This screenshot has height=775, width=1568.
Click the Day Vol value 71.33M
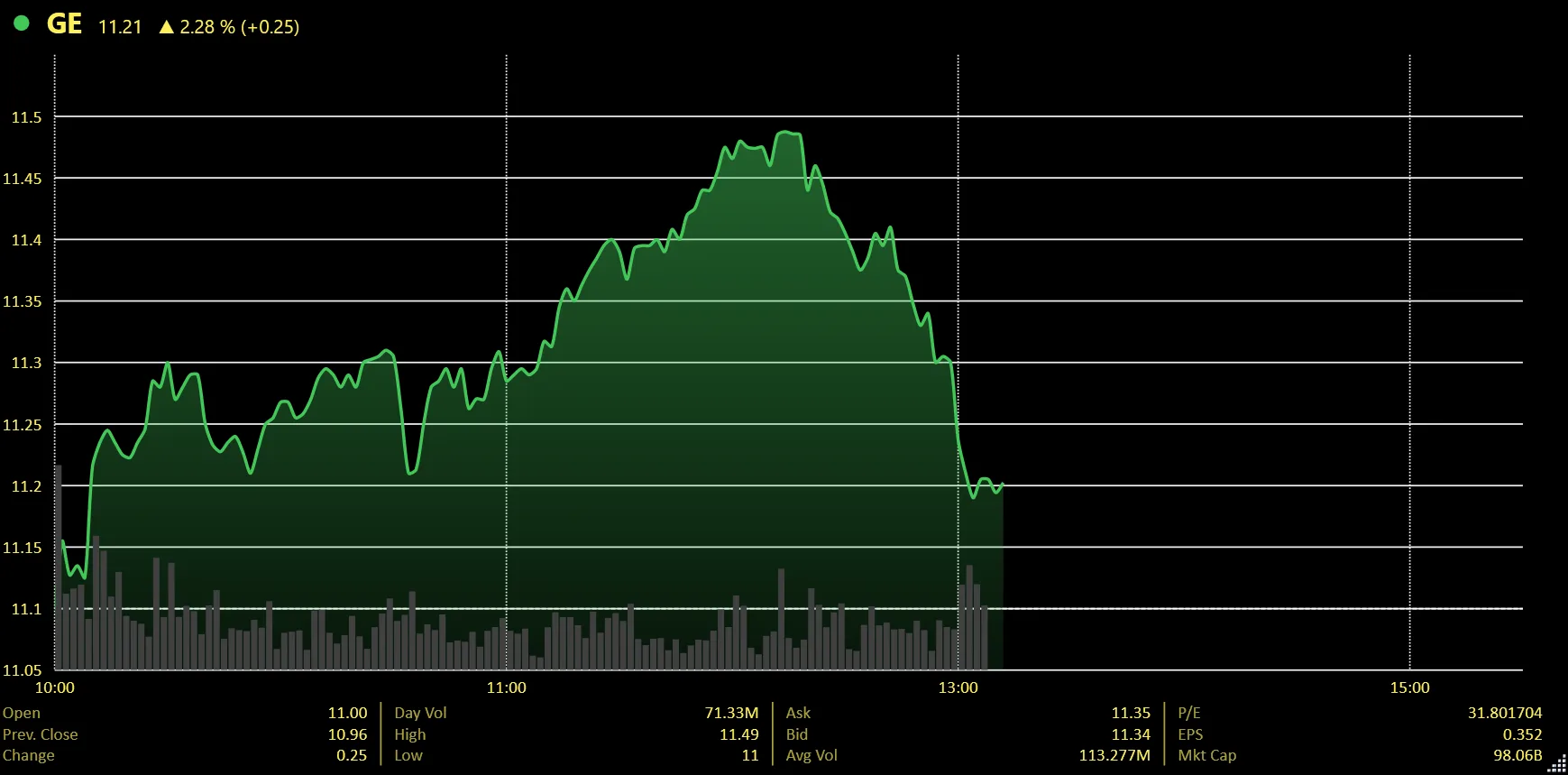(731, 713)
